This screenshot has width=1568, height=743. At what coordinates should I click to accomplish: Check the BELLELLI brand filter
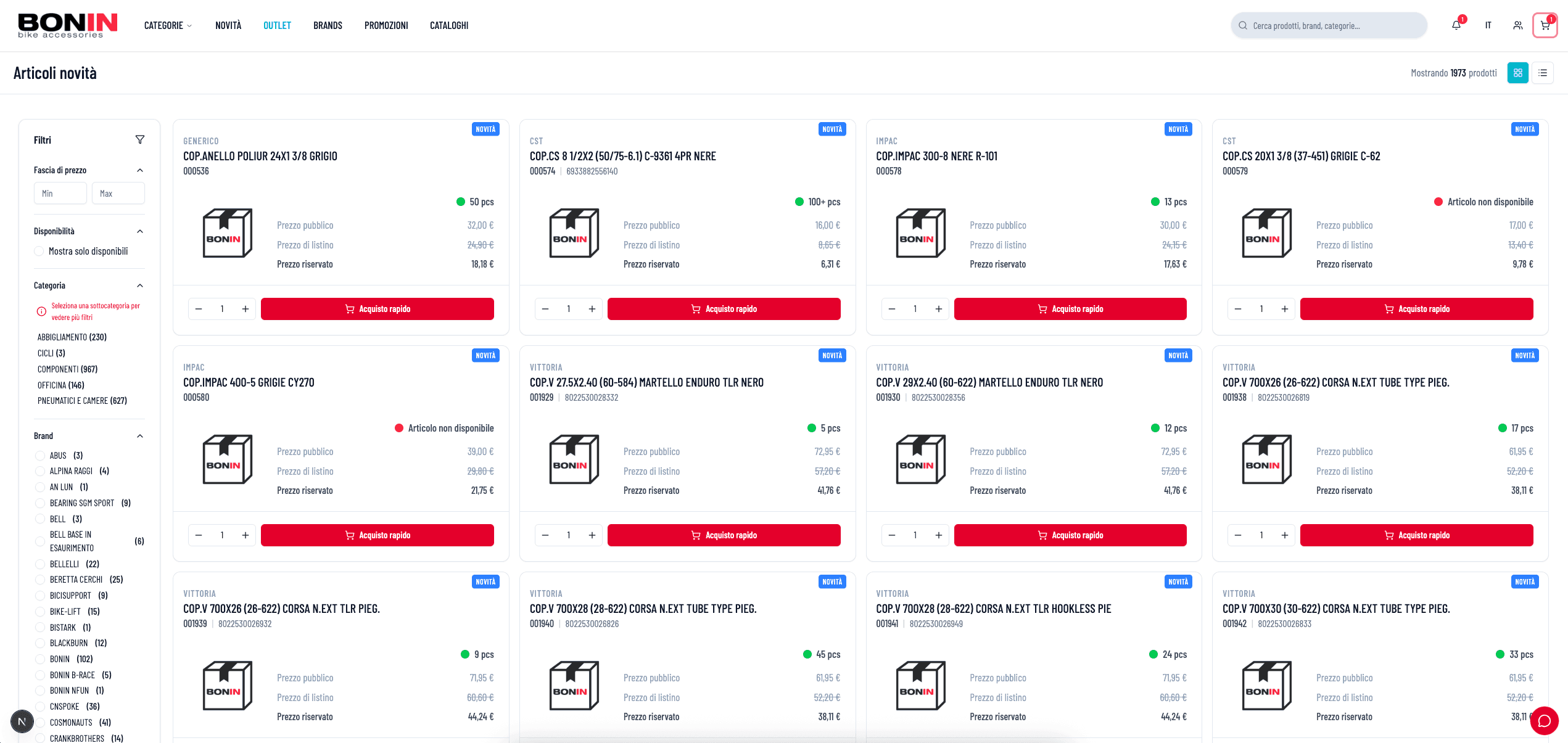click(40, 564)
